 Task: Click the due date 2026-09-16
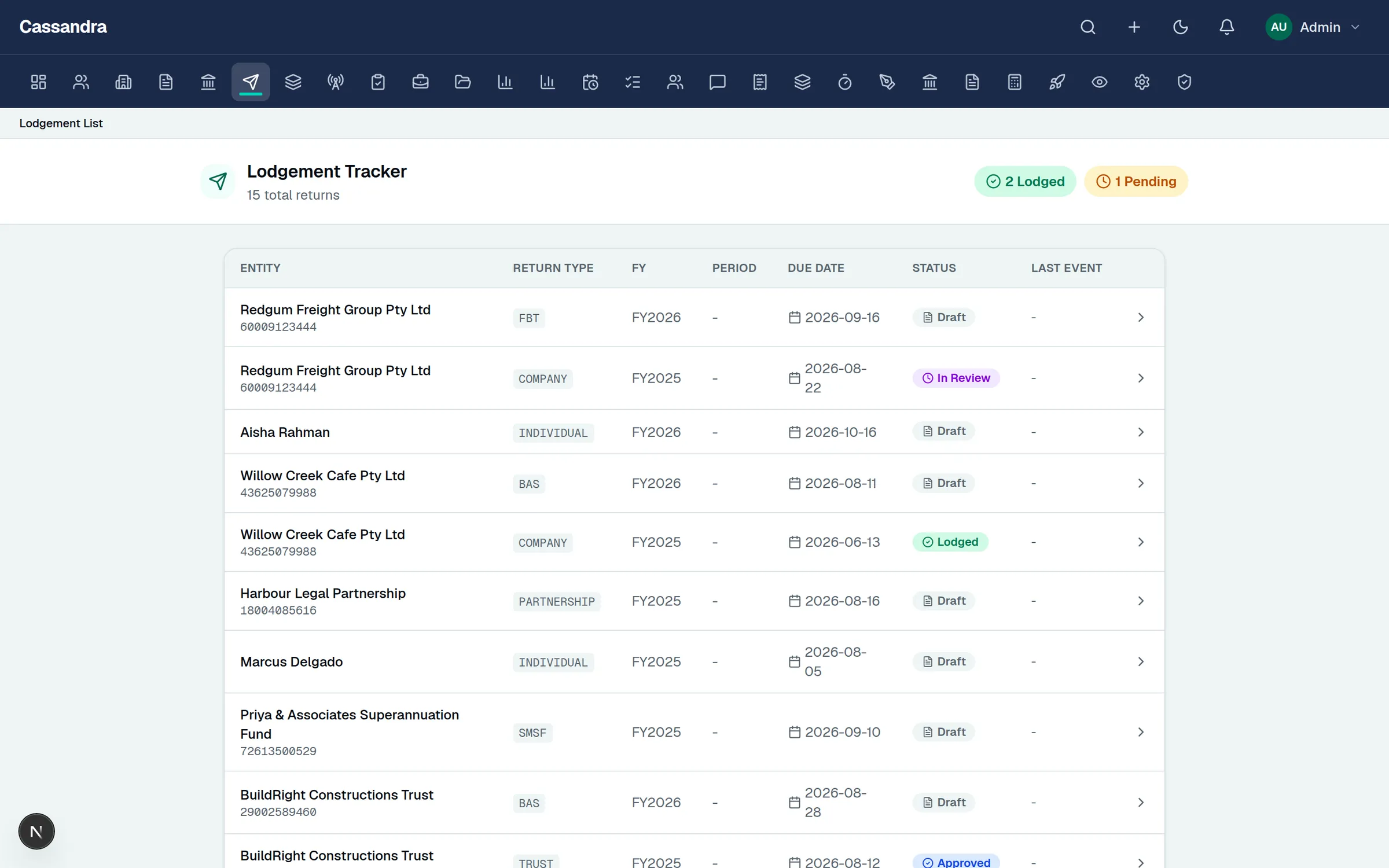click(x=842, y=317)
